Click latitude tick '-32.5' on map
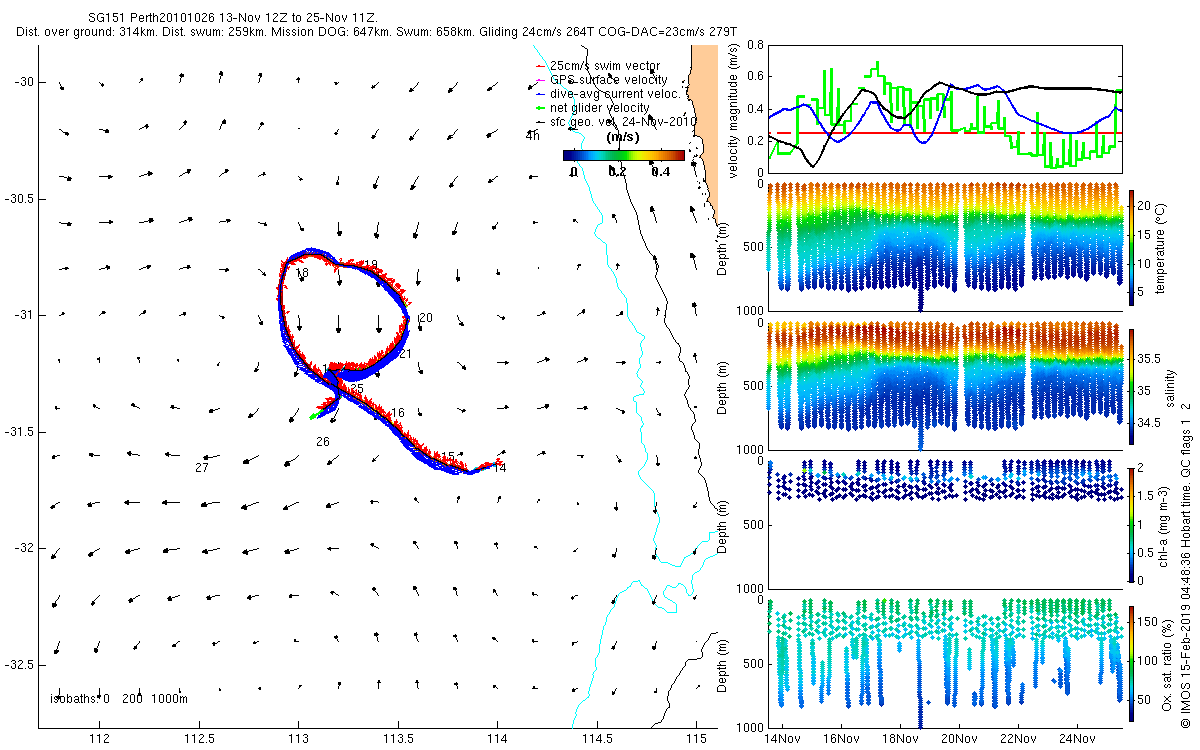The height and width of the screenshot is (750, 1200). (19, 665)
